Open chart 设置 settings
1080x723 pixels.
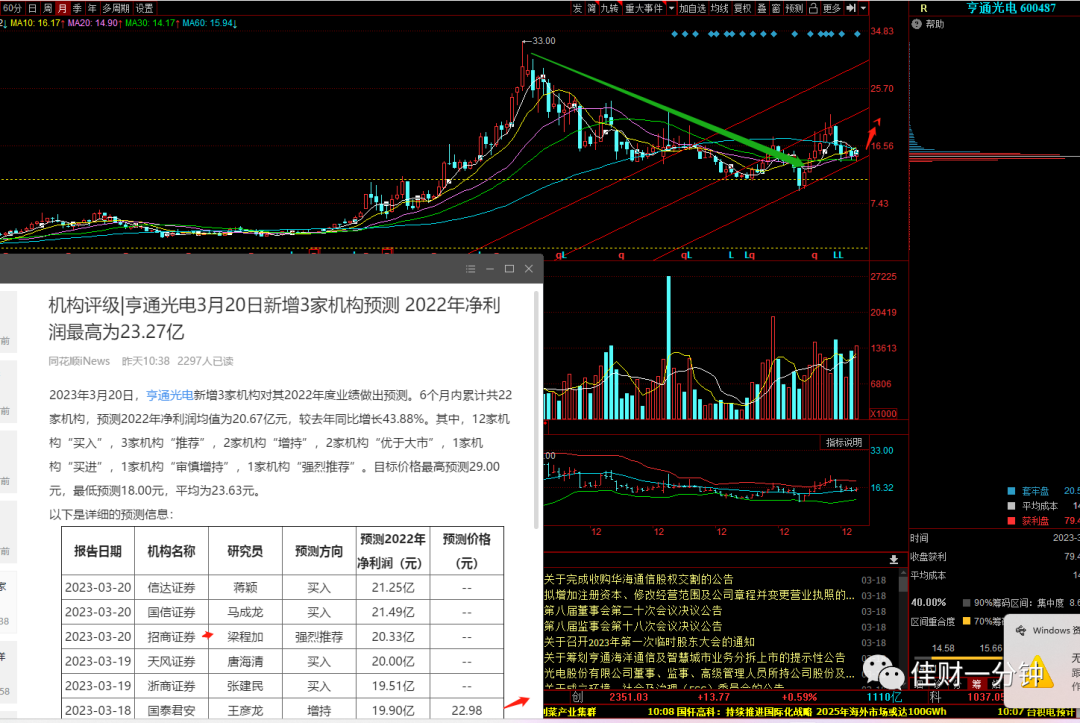(x=144, y=8)
